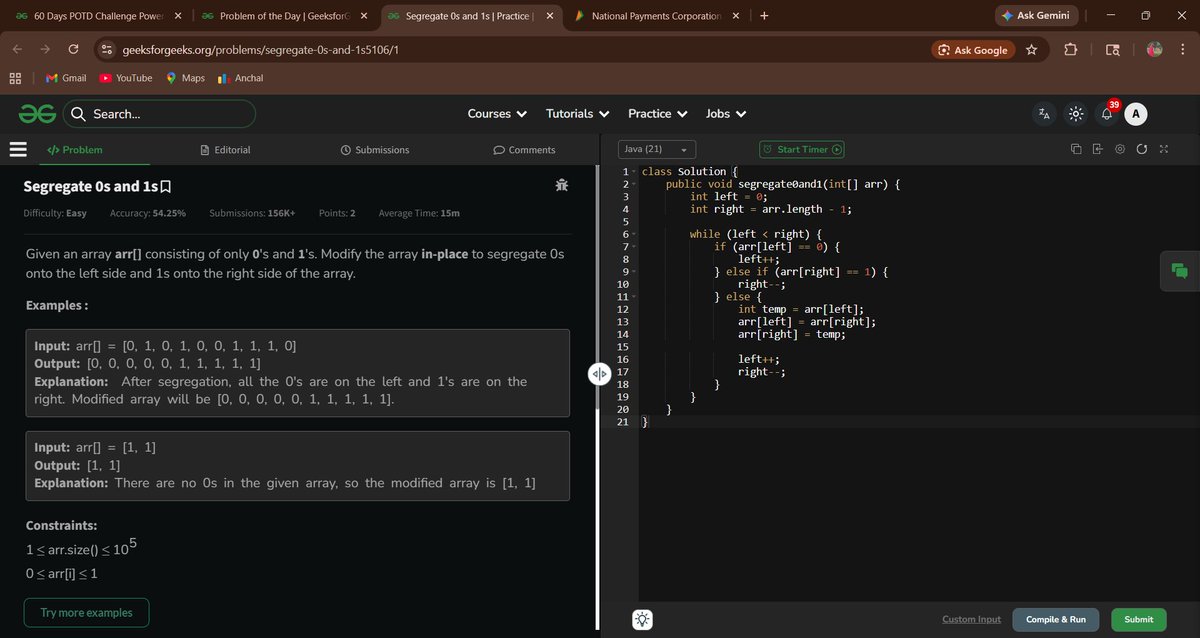Click the copy code icon in editor toolbar
Screen dimensions: 1200x638
click(x=1076, y=150)
